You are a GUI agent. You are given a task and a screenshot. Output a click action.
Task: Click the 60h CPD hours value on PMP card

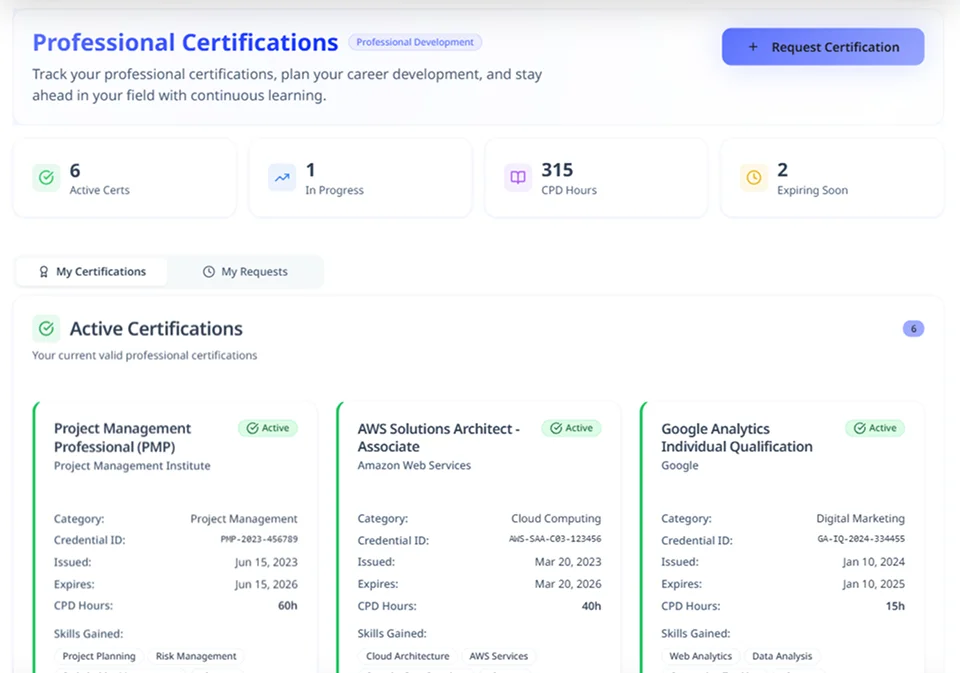(x=288, y=606)
